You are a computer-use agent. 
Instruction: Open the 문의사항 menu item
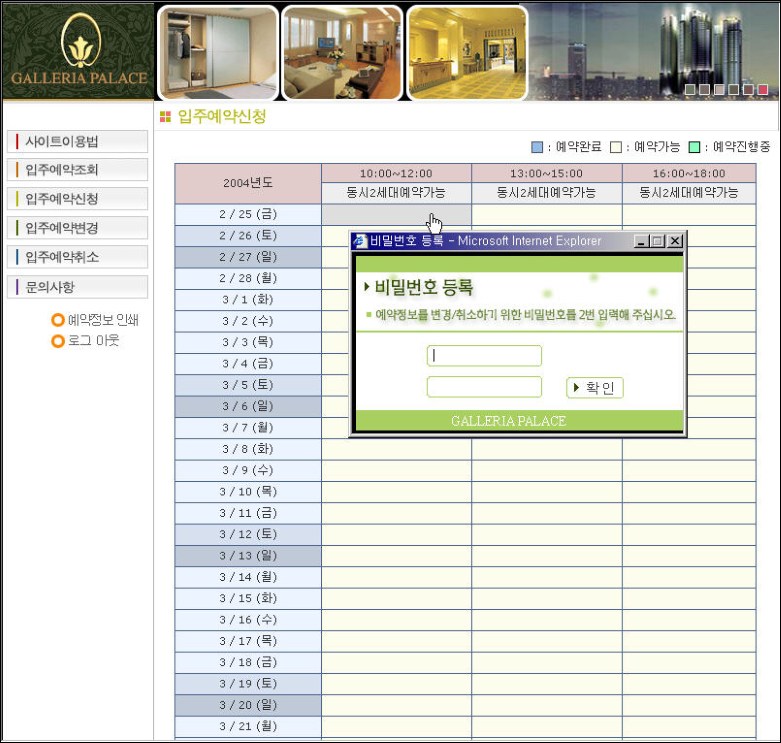pyautogui.click(x=77, y=287)
